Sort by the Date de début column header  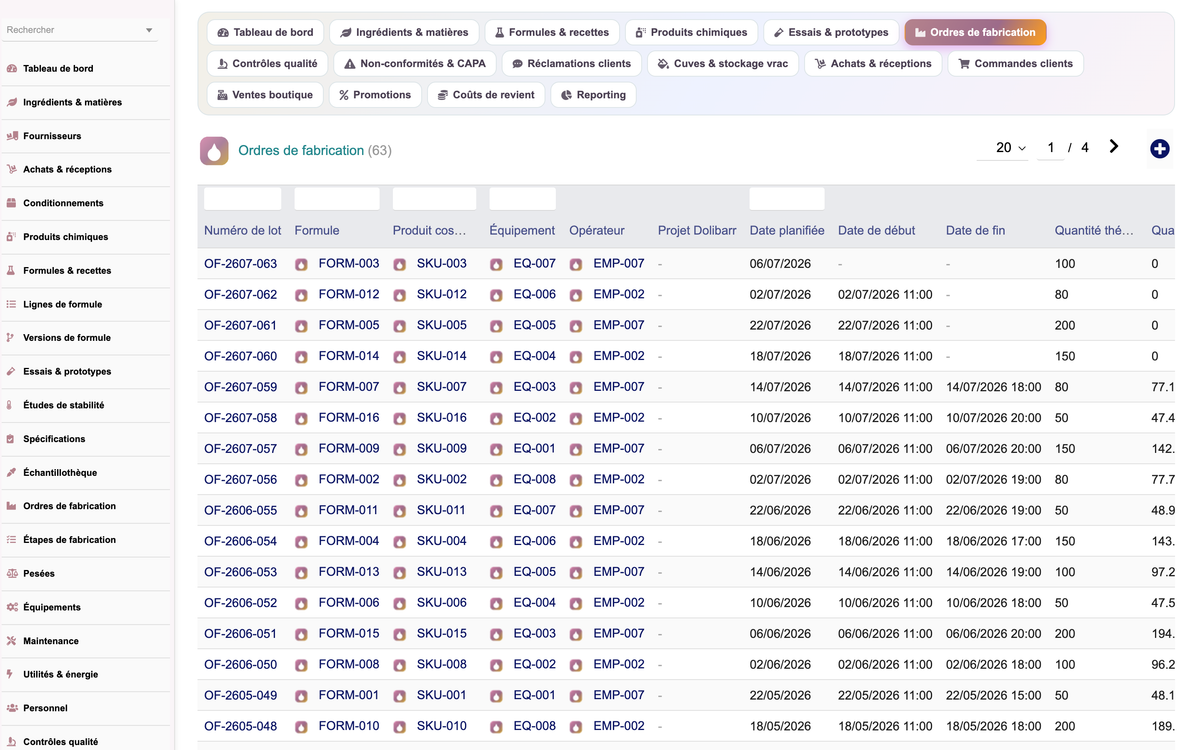(x=877, y=230)
